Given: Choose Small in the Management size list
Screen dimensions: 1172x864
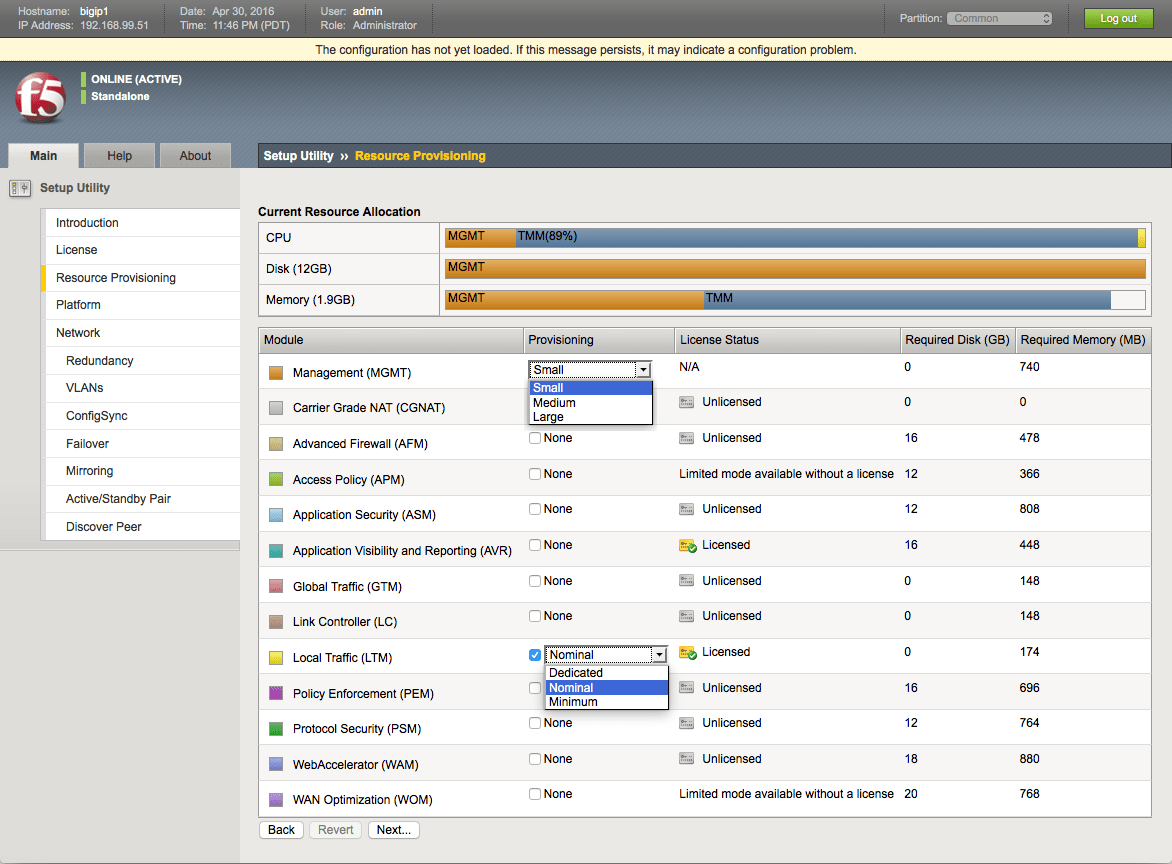Looking at the screenshot, I should click(590, 388).
